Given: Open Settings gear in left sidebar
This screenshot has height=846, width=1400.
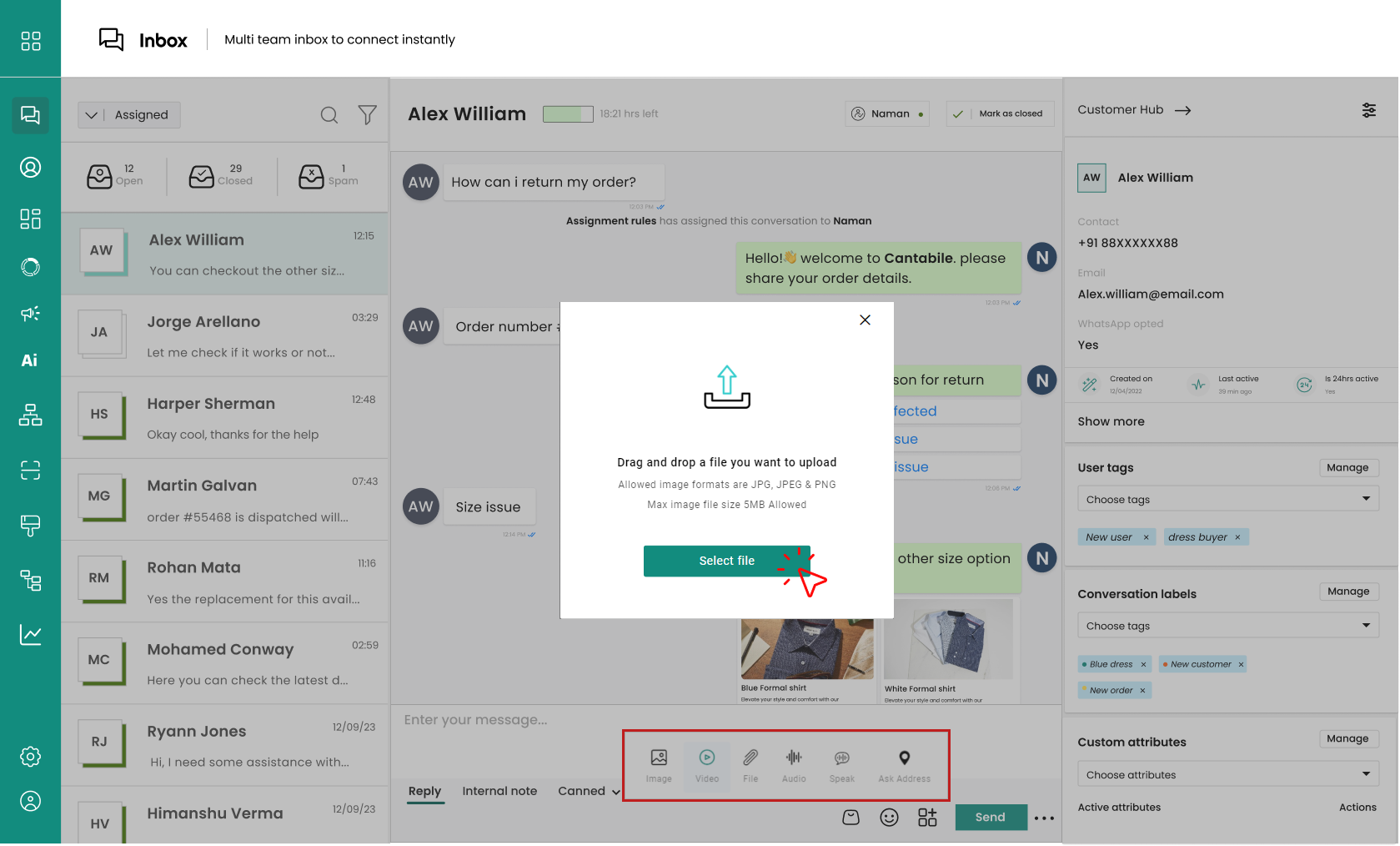Looking at the screenshot, I should [x=30, y=757].
